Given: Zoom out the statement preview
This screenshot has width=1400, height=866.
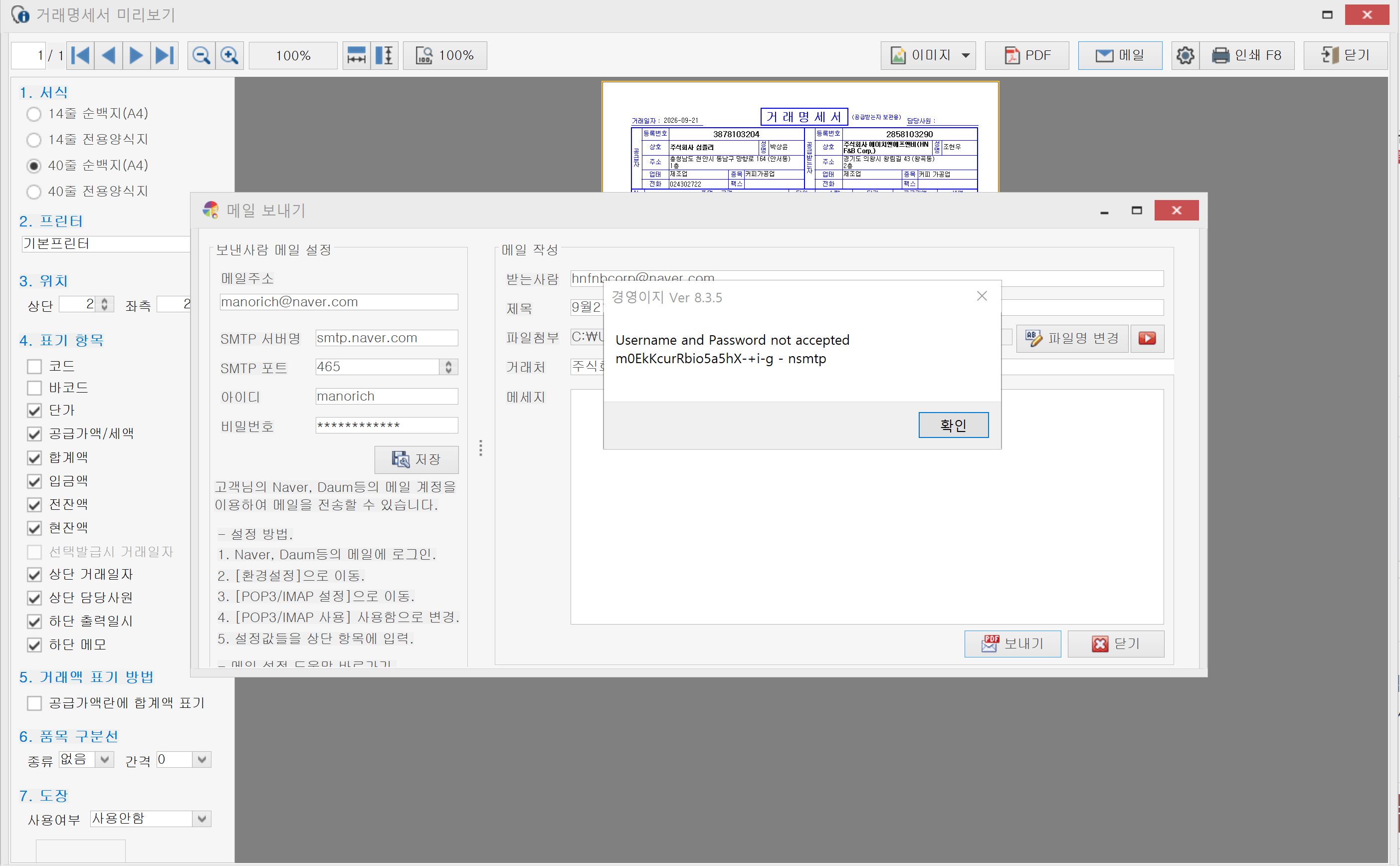Looking at the screenshot, I should coord(201,55).
